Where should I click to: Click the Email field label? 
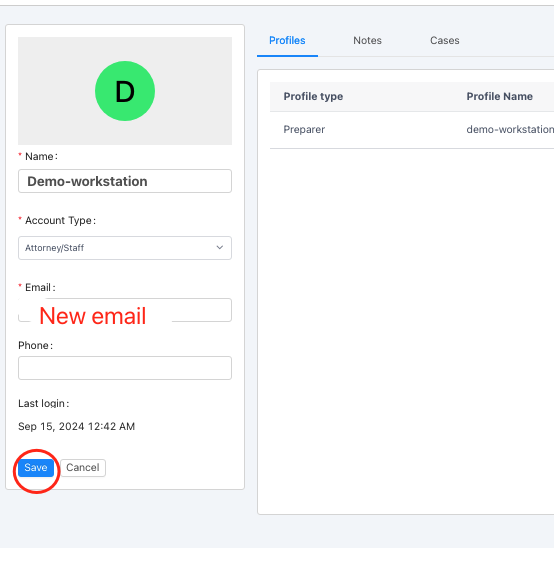point(40,287)
